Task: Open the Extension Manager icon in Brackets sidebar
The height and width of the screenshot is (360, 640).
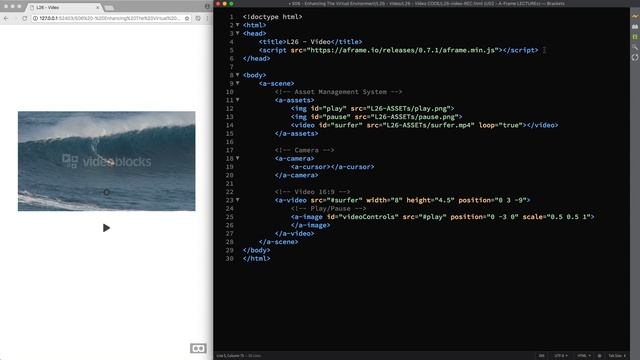Action: 635,27
